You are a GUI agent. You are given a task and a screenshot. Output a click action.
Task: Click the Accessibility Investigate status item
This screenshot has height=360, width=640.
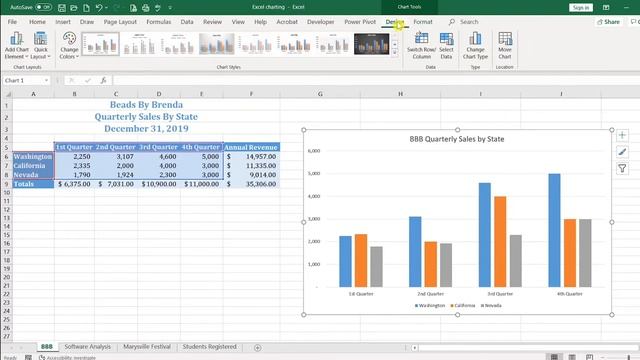click(67, 358)
